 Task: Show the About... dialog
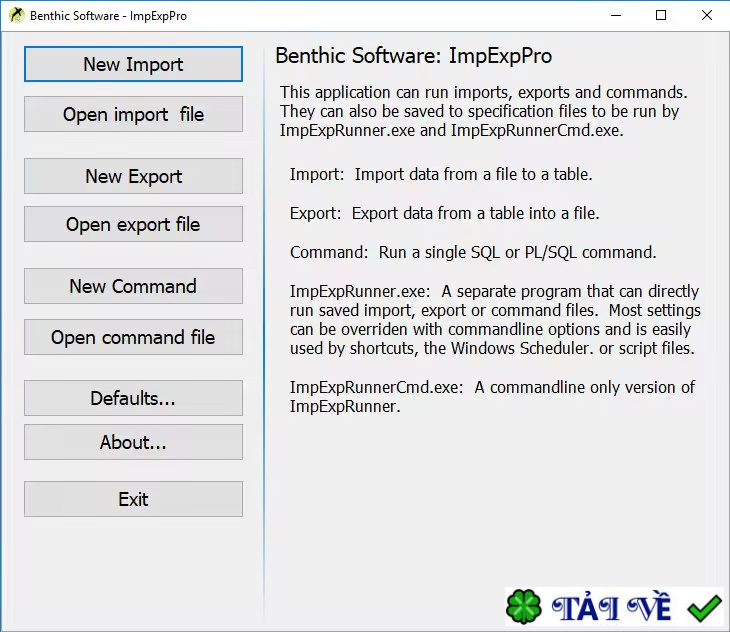pyautogui.click(x=133, y=442)
